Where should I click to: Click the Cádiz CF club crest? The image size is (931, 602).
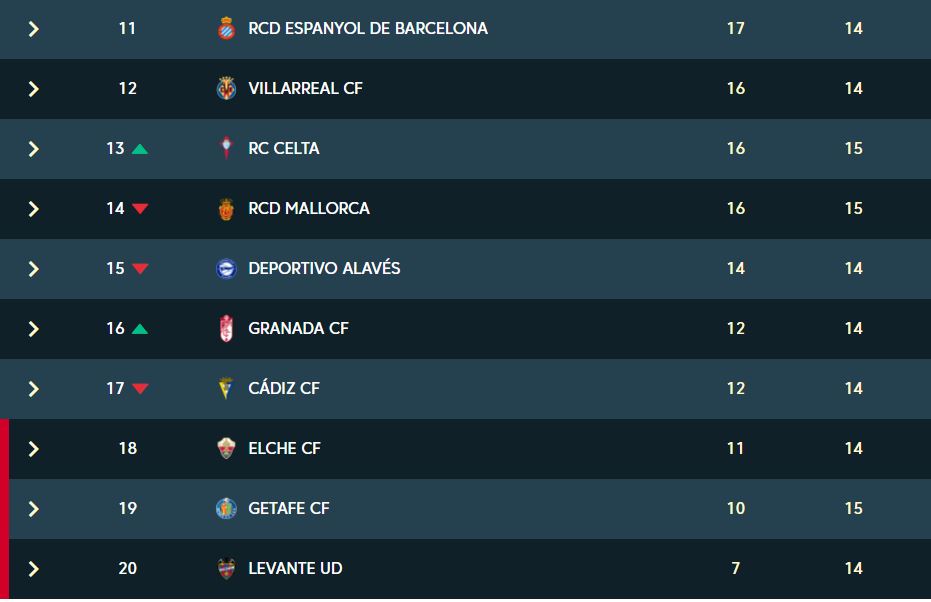coord(226,388)
